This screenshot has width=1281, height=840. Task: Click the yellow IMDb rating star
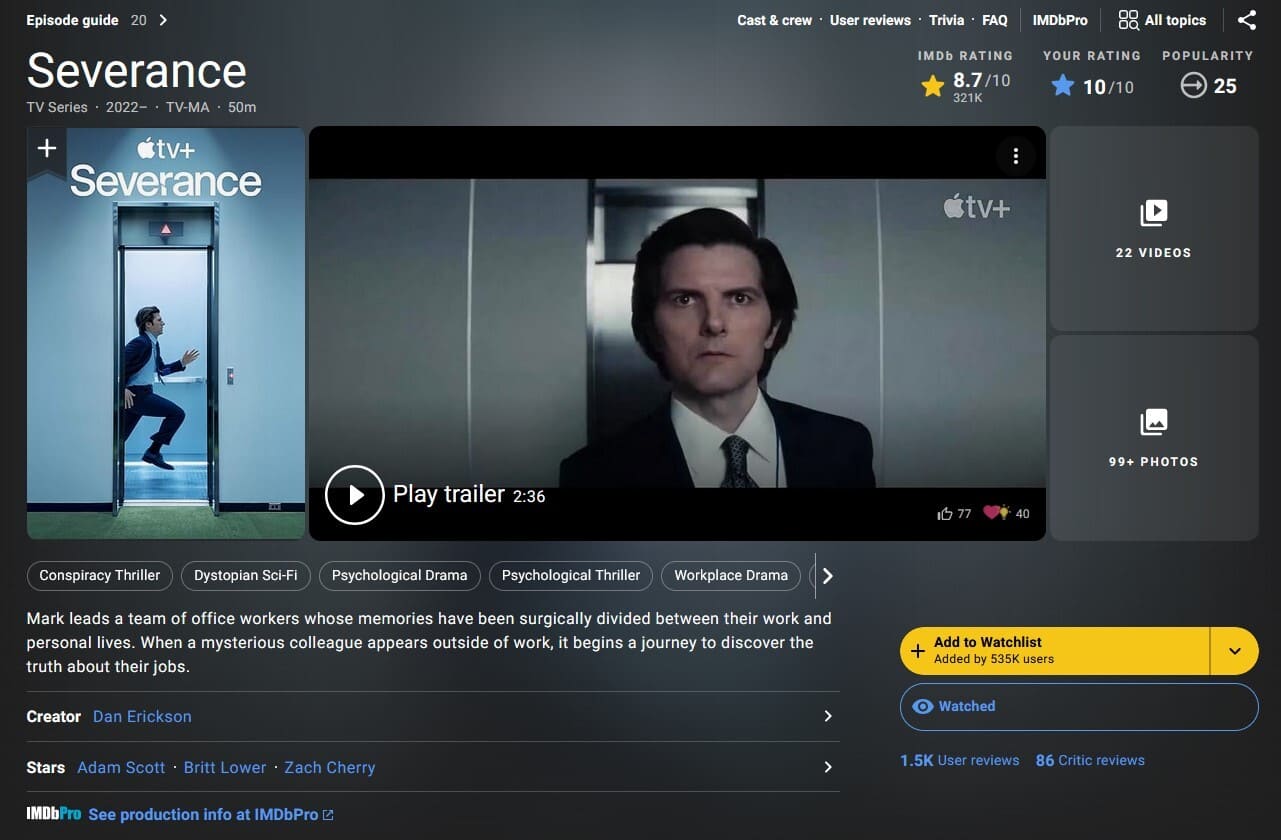tap(932, 87)
